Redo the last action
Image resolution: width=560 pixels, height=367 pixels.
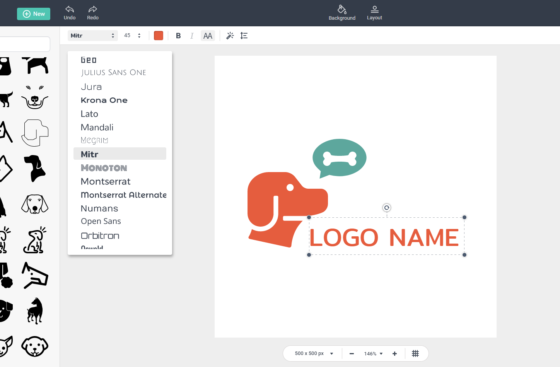(x=92, y=12)
